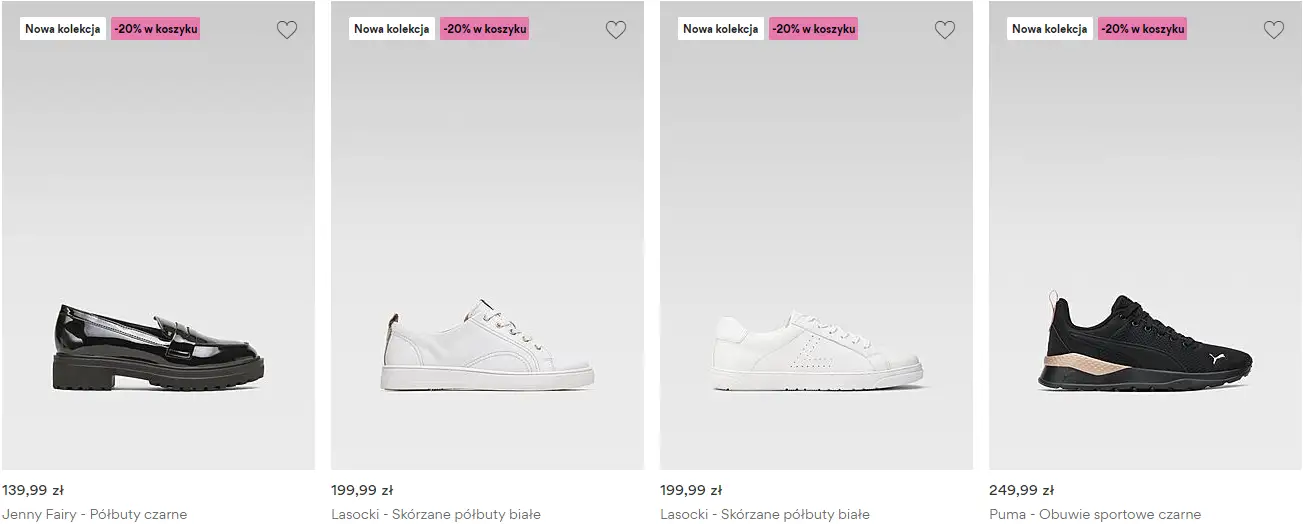Click -20% w koszyku badge on Puma card
The image size is (1303, 524).
pos(1143,29)
